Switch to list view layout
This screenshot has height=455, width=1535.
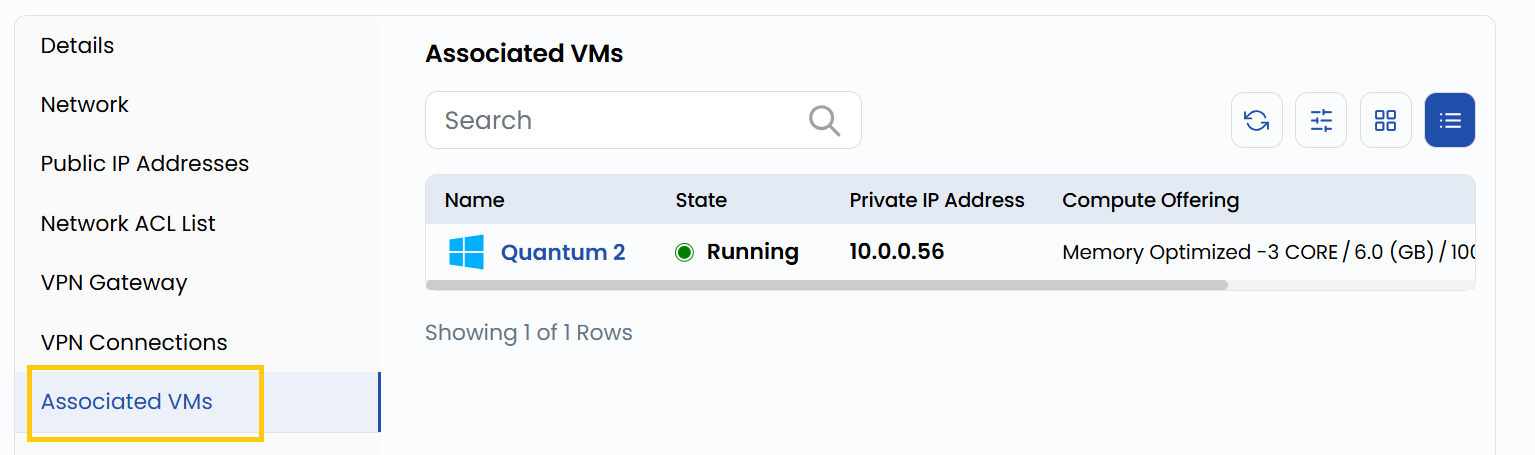(1449, 120)
